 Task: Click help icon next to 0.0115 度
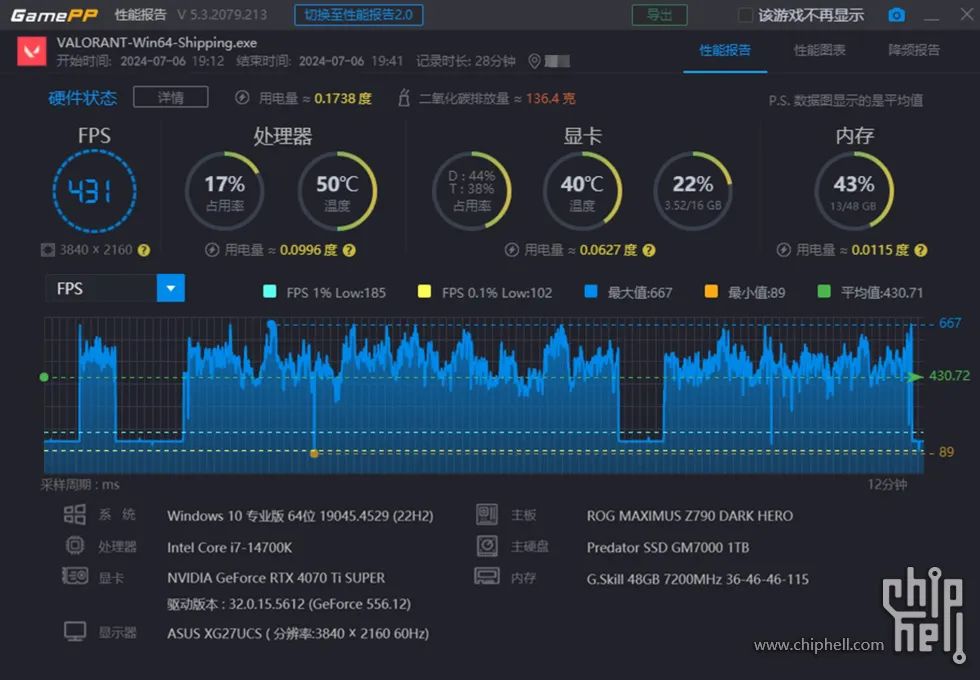921,250
